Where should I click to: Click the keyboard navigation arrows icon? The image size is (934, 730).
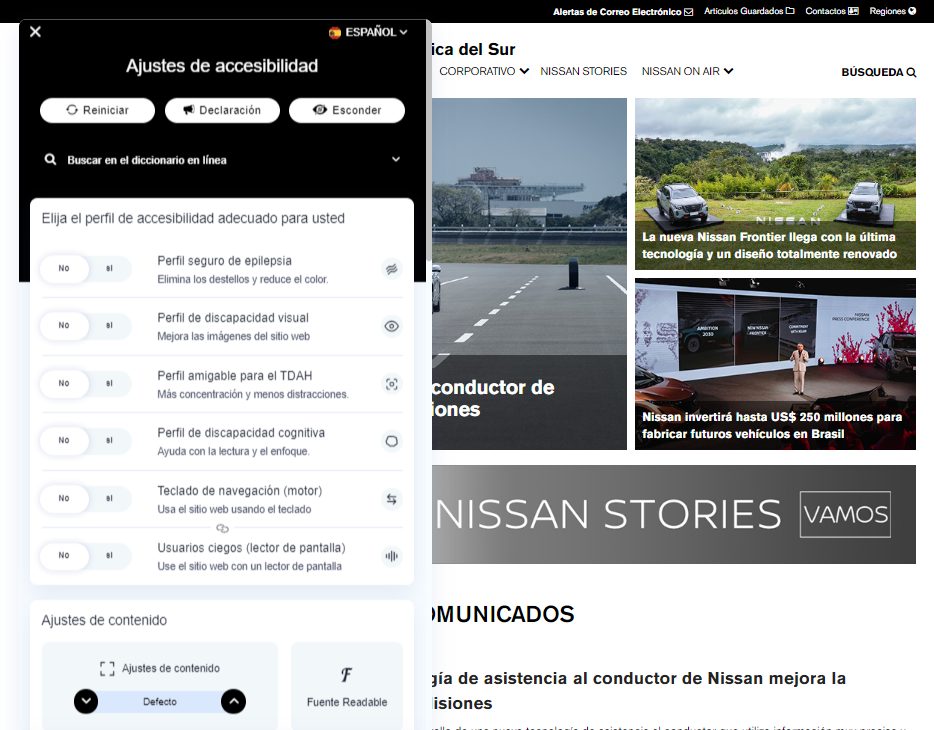point(391,499)
